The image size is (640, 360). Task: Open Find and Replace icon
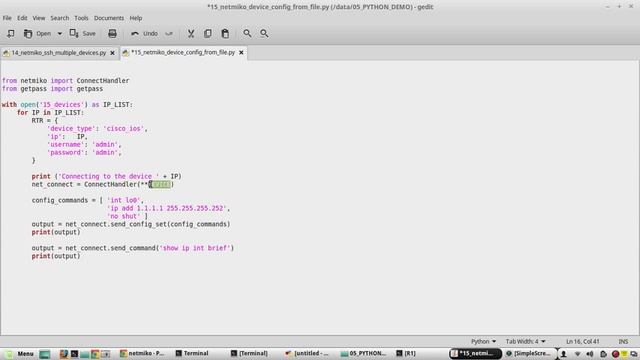[x=264, y=33]
